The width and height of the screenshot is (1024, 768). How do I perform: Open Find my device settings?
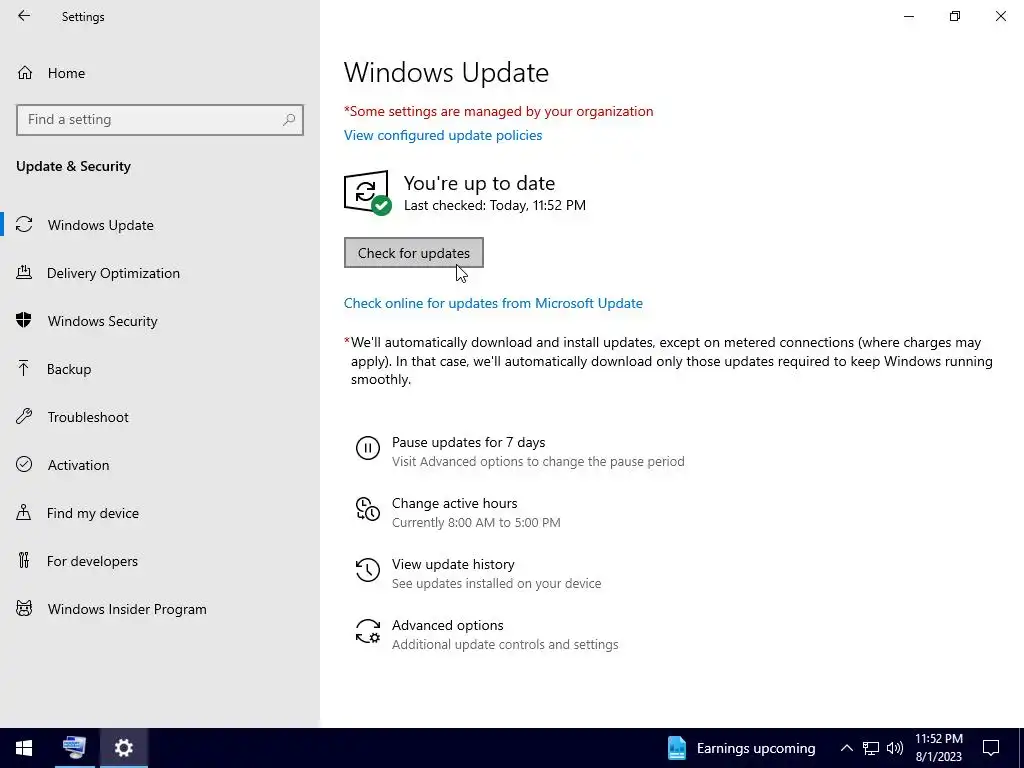coord(160,513)
